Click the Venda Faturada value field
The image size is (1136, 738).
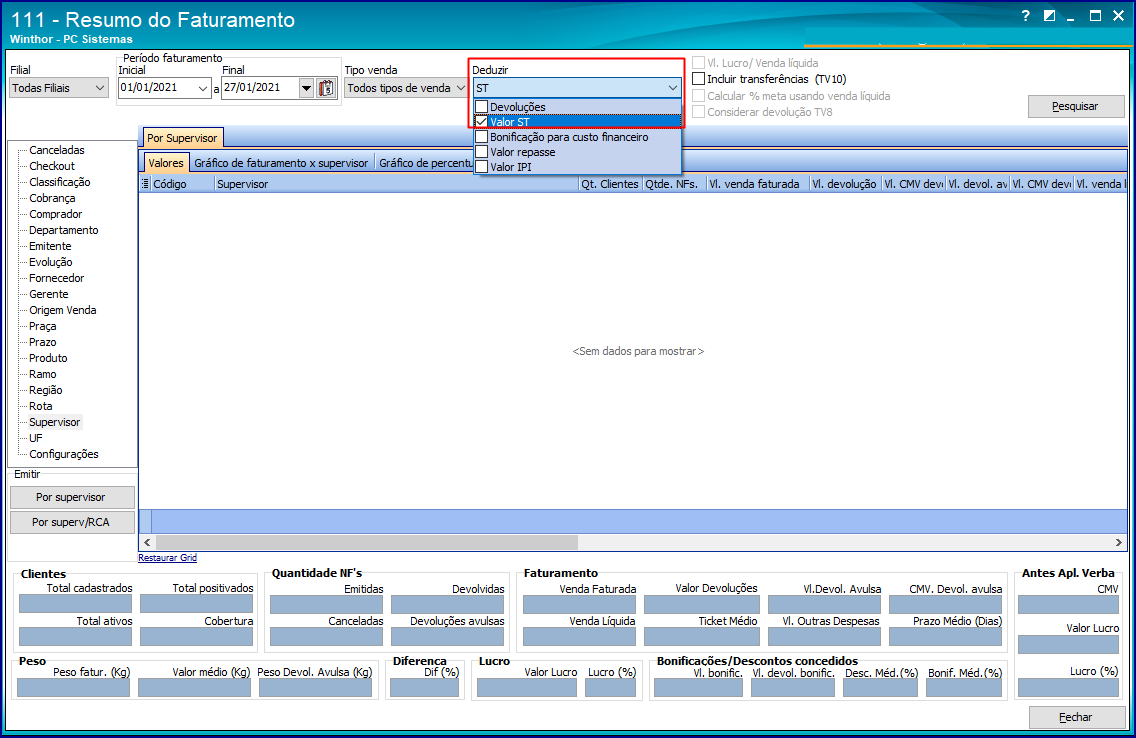(579, 604)
